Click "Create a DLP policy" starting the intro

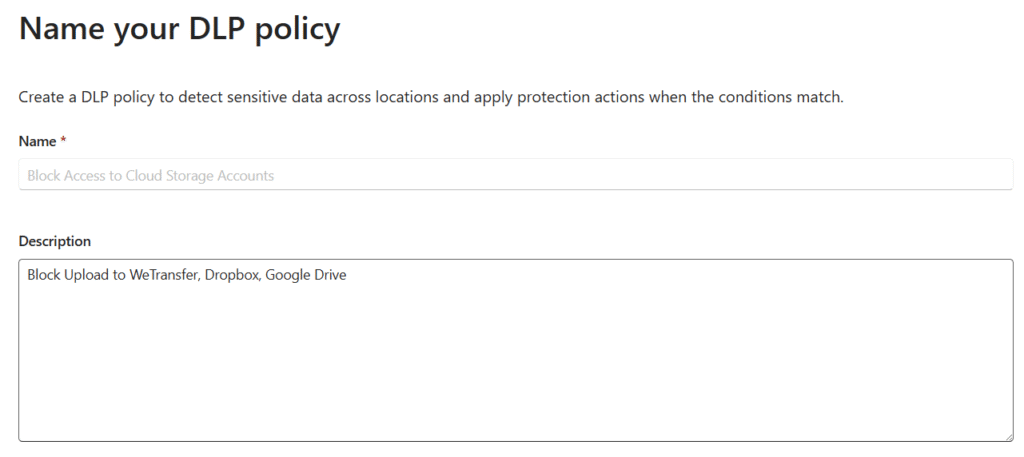click(81, 98)
